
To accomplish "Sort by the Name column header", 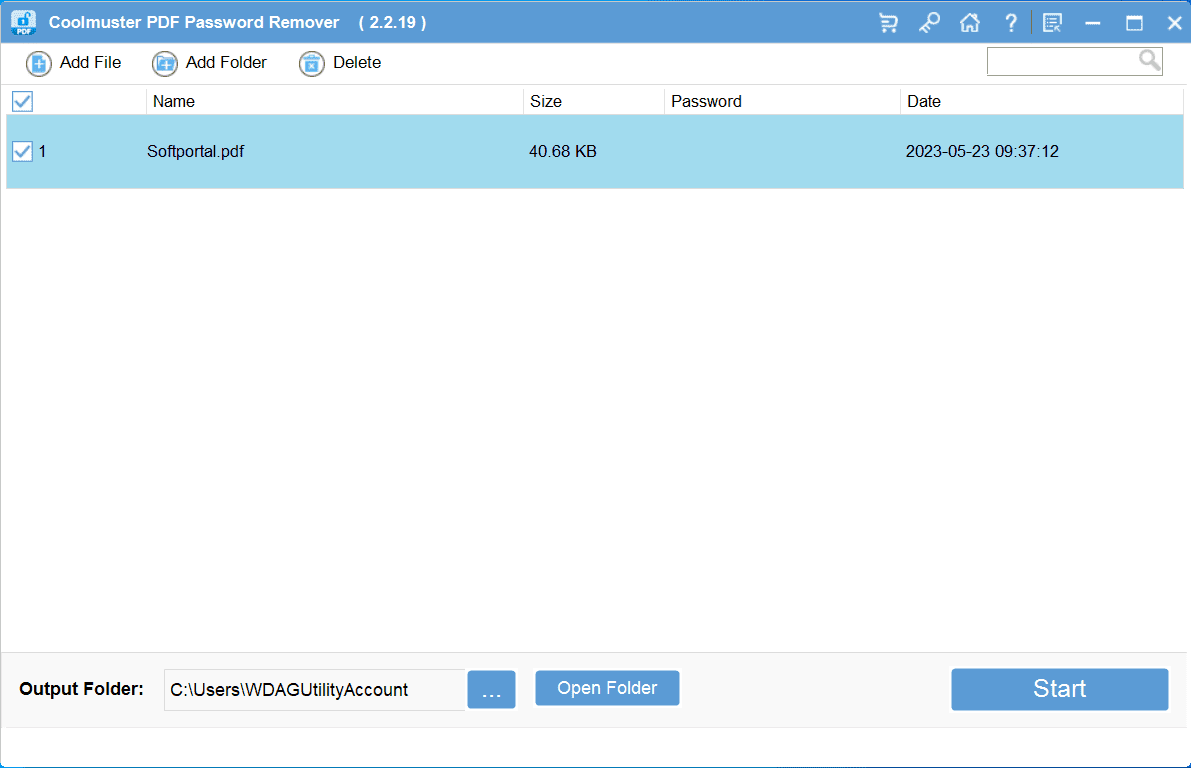I will point(334,101).
